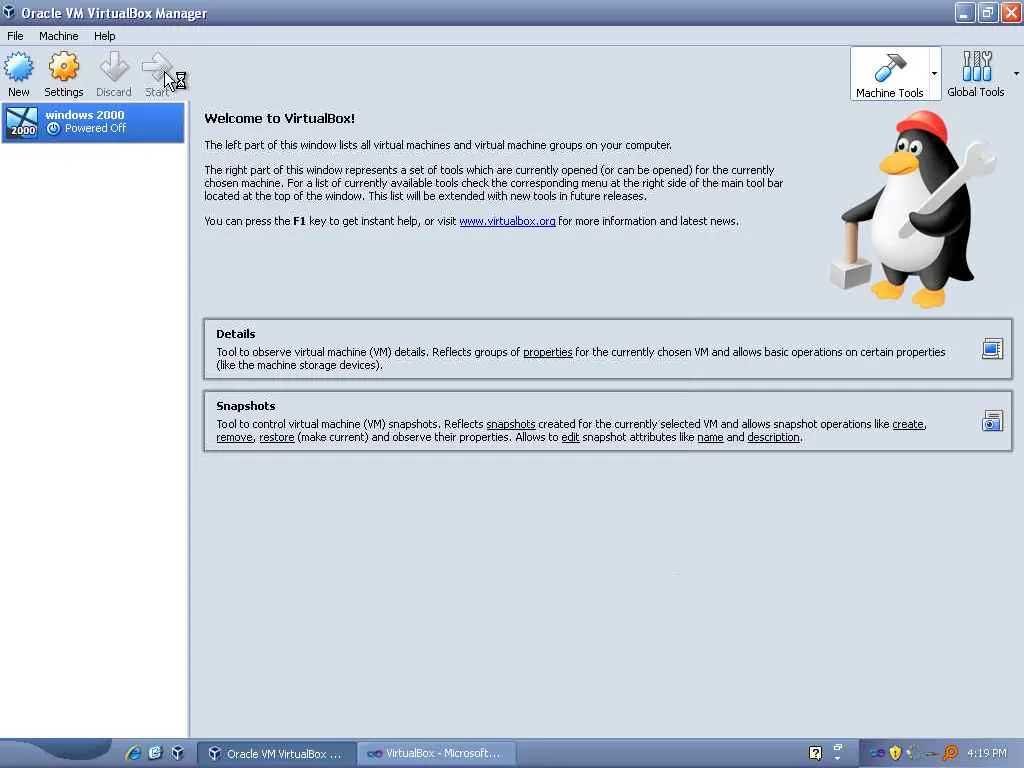
Task: Click the create link in Snapshots
Action: (908, 424)
